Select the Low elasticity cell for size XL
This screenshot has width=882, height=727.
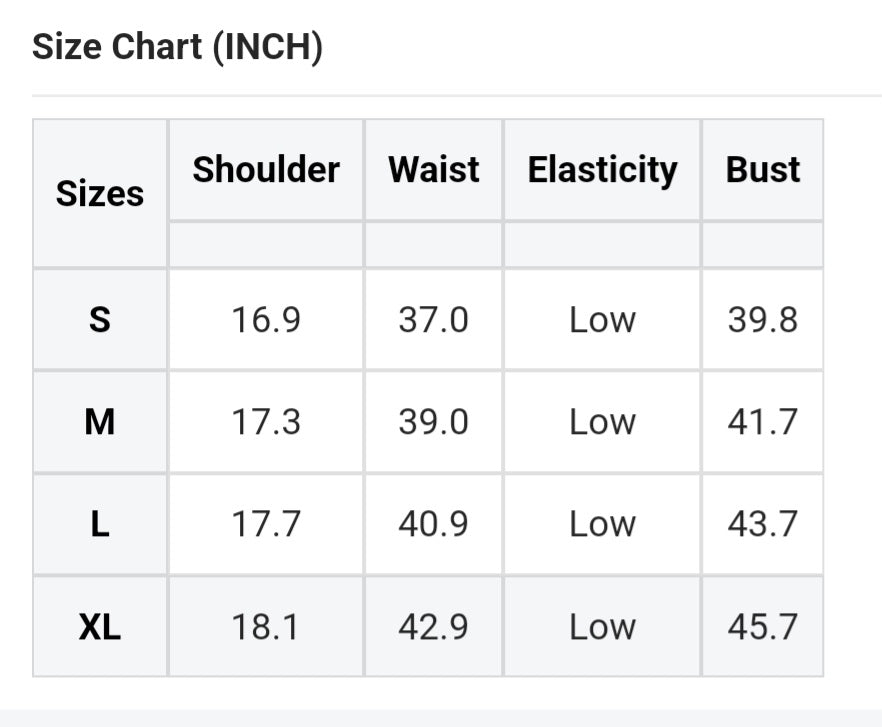[x=602, y=627]
